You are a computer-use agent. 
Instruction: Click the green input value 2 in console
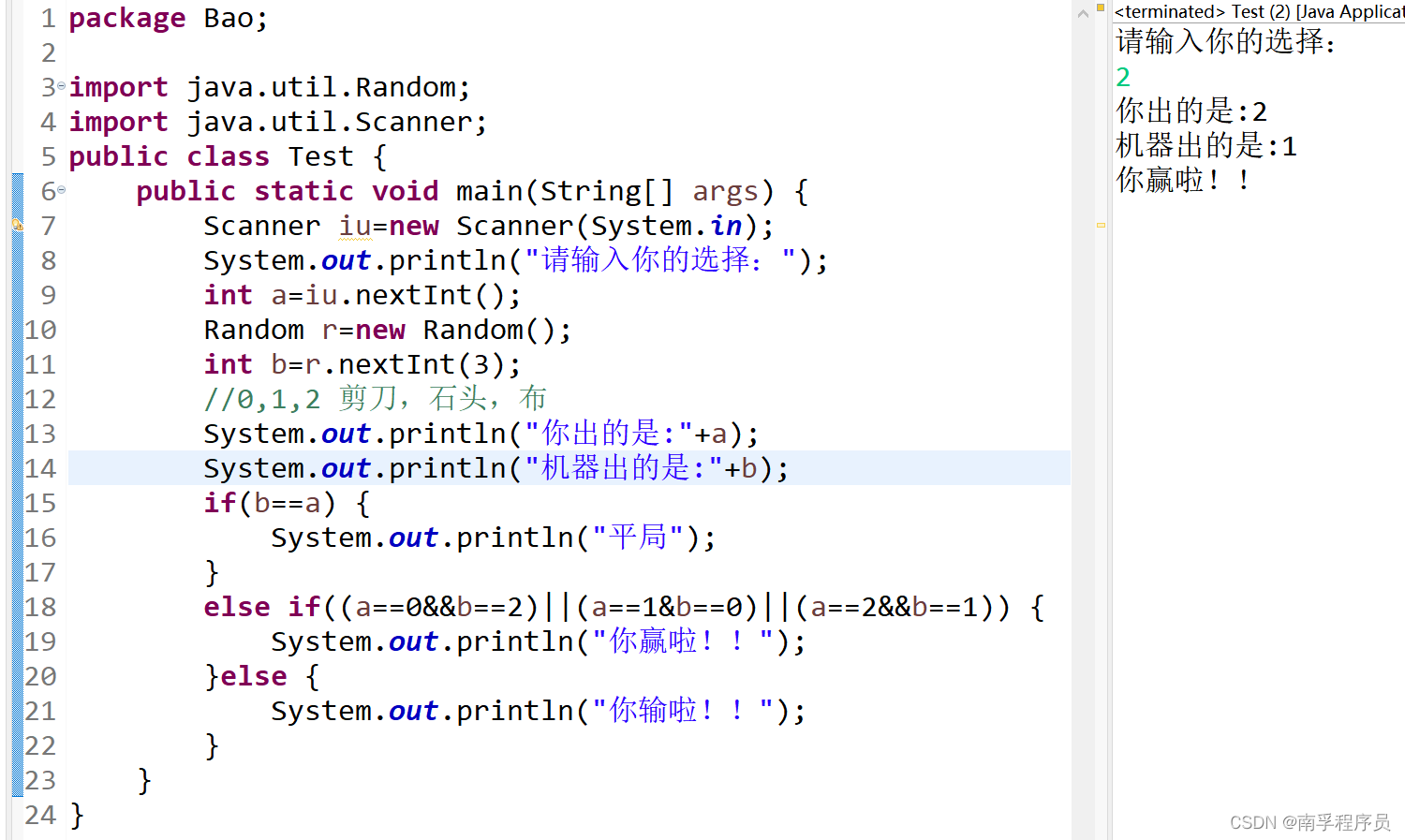(x=1123, y=77)
